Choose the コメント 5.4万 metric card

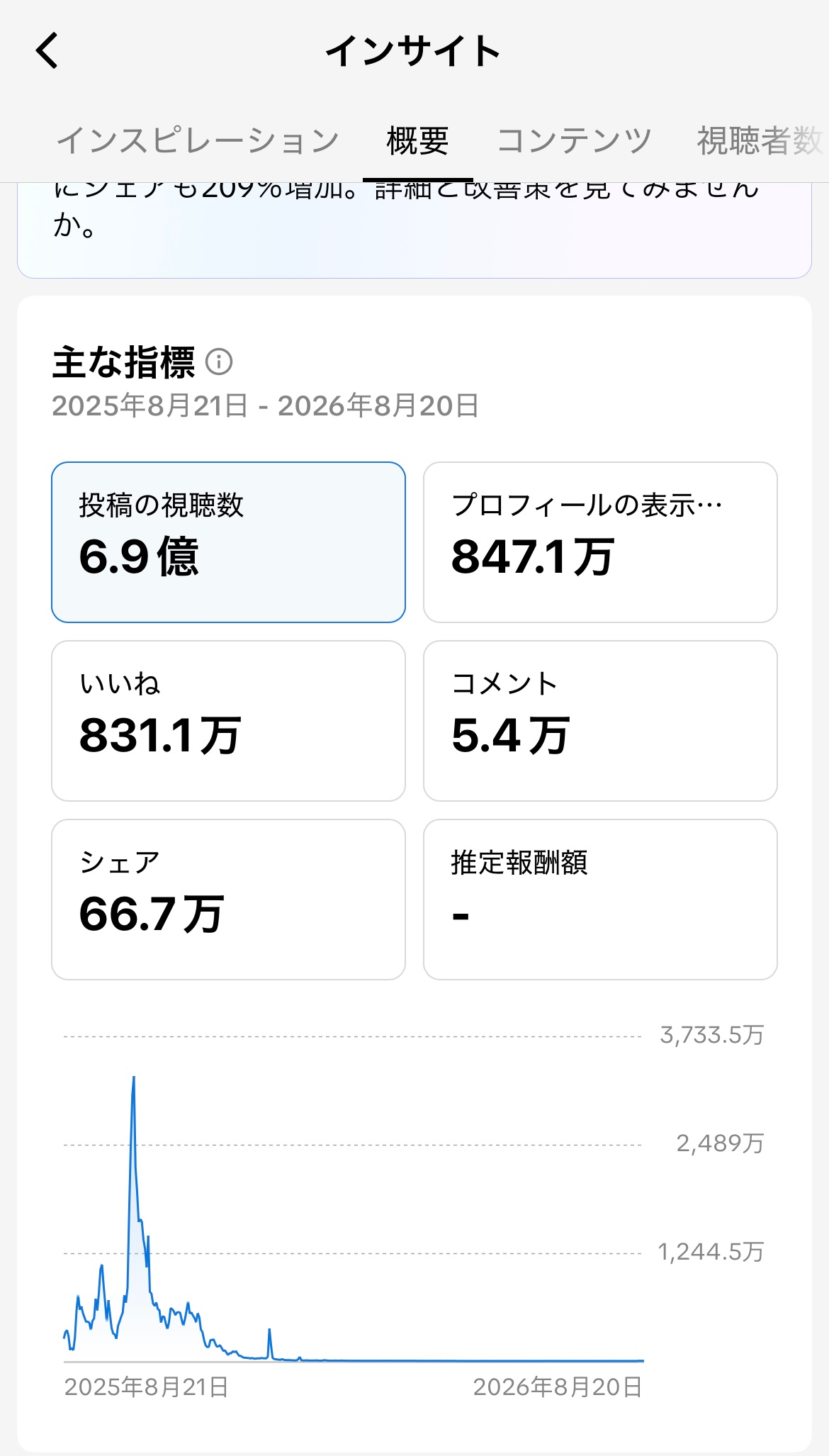click(x=600, y=721)
